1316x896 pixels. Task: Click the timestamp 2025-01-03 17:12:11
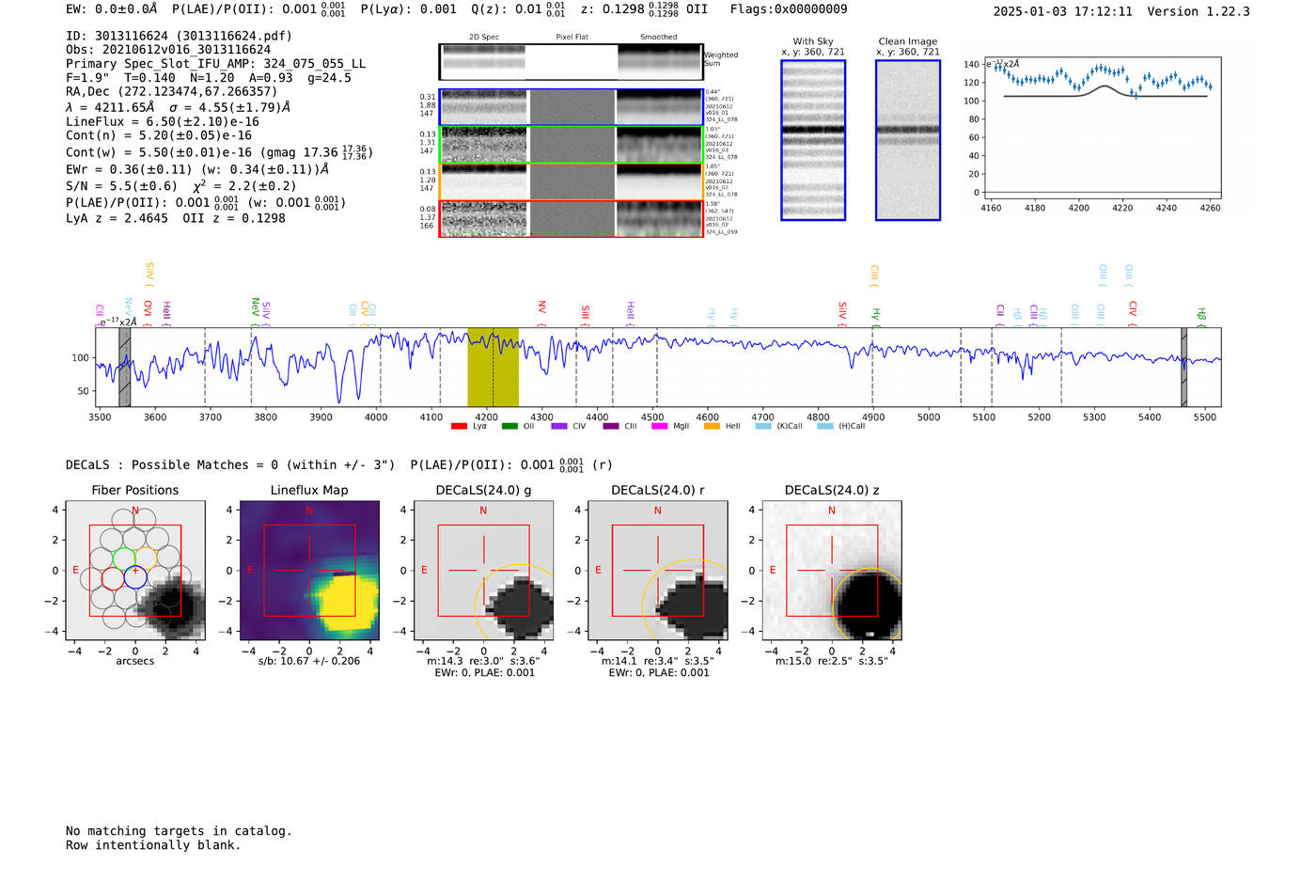tap(1063, 11)
